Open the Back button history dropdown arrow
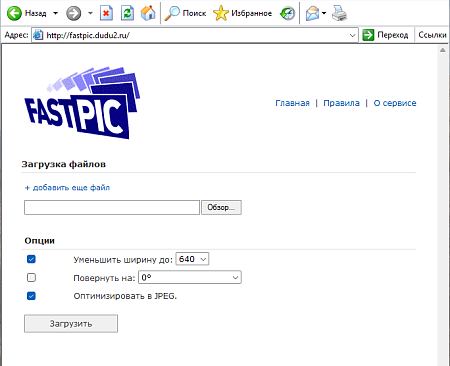 click(55, 13)
